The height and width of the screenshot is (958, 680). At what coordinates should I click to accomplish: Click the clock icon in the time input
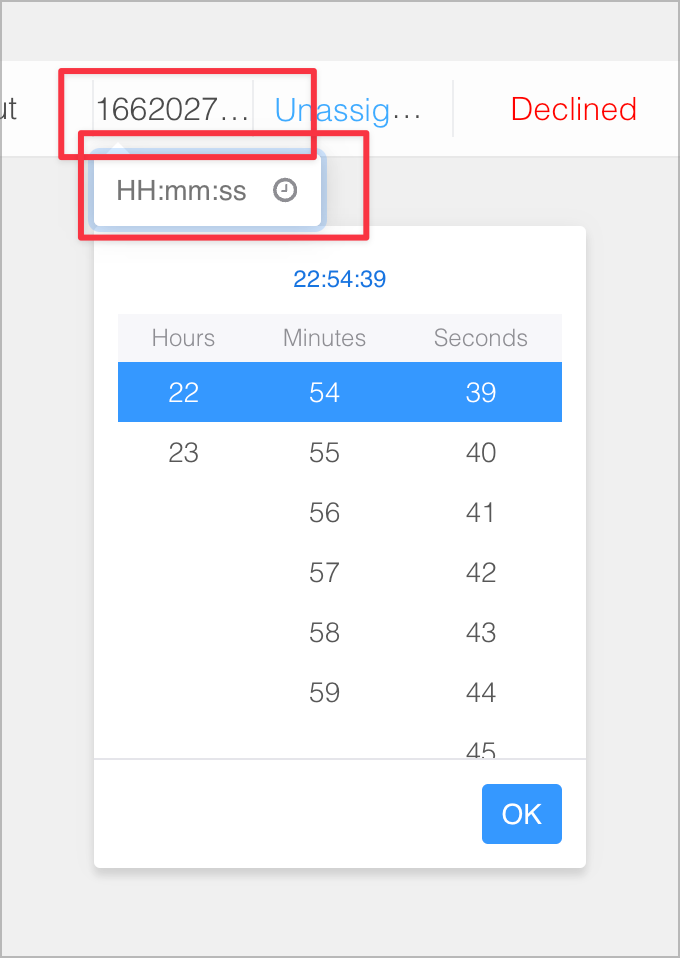click(x=284, y=190)
